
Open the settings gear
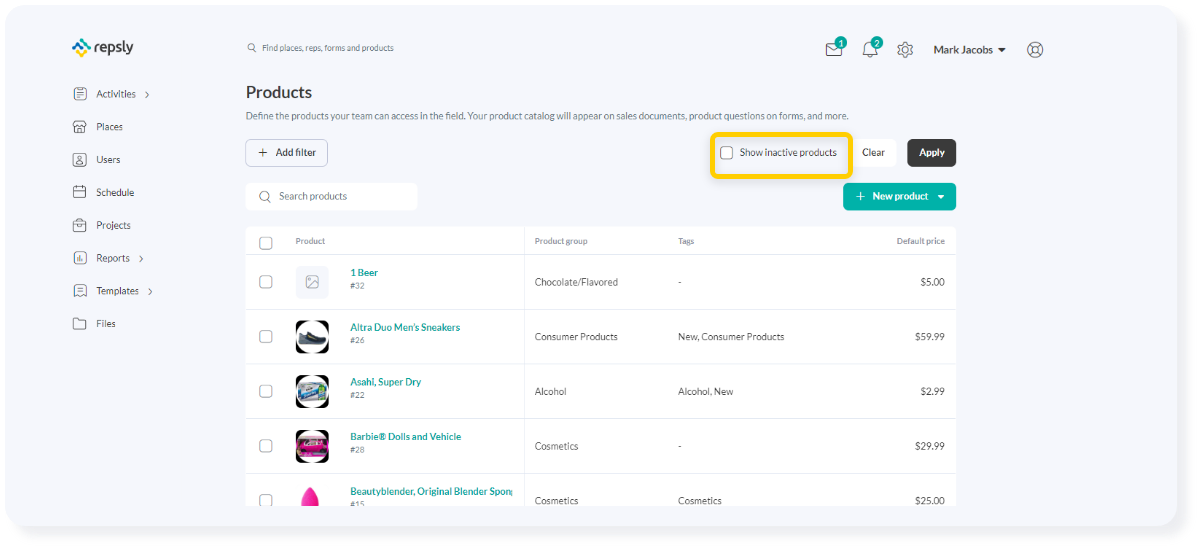[x=905, y=49]
